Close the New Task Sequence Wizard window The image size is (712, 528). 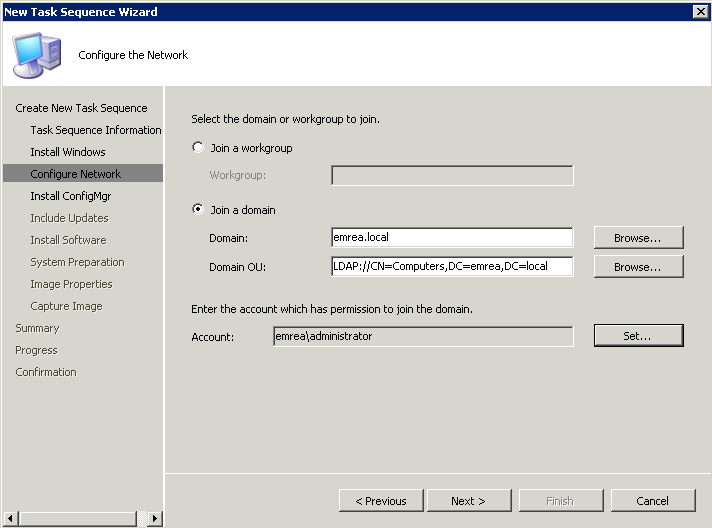(701, 11)
